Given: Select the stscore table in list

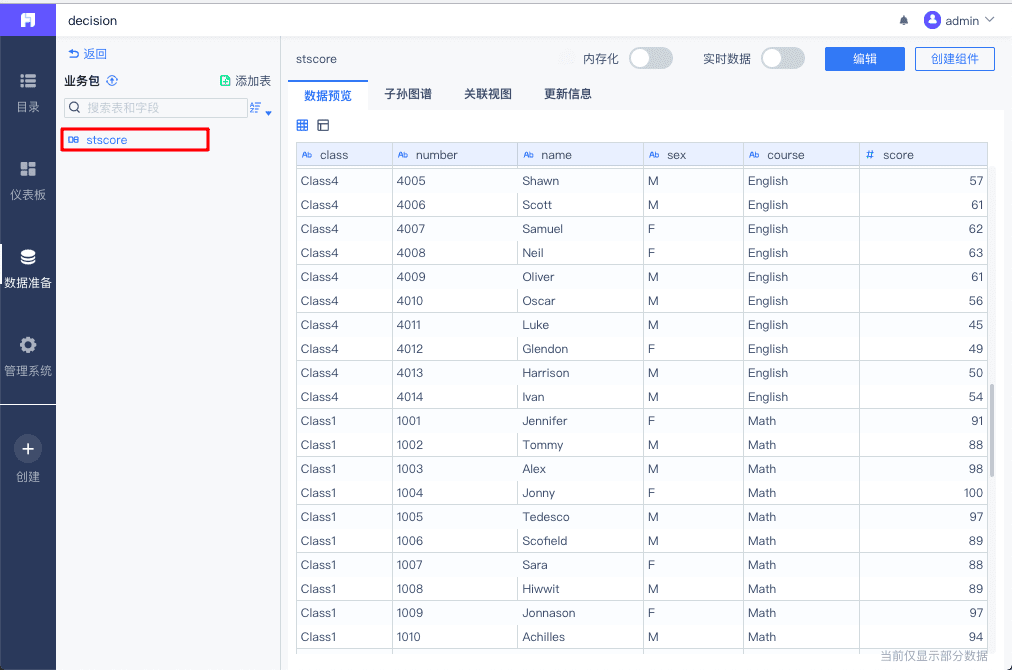Looking at the screenshot, I should (x=135, y=139).
